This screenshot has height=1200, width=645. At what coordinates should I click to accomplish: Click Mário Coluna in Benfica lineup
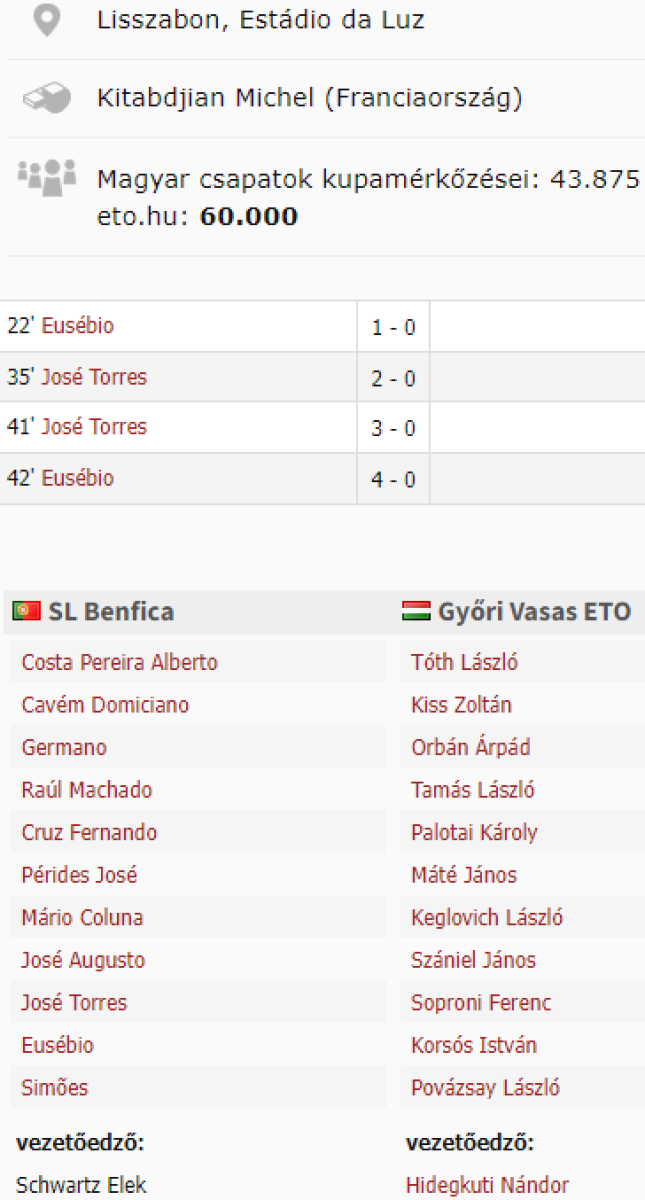[82, 917]
